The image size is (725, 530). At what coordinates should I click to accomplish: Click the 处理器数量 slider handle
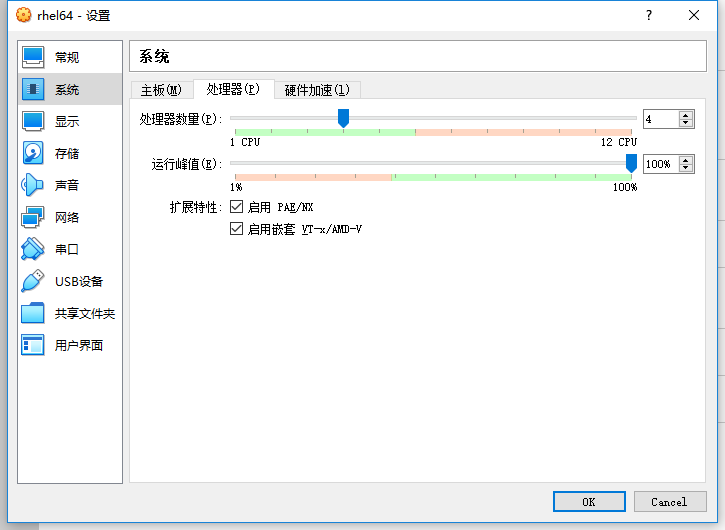point(343,118)
